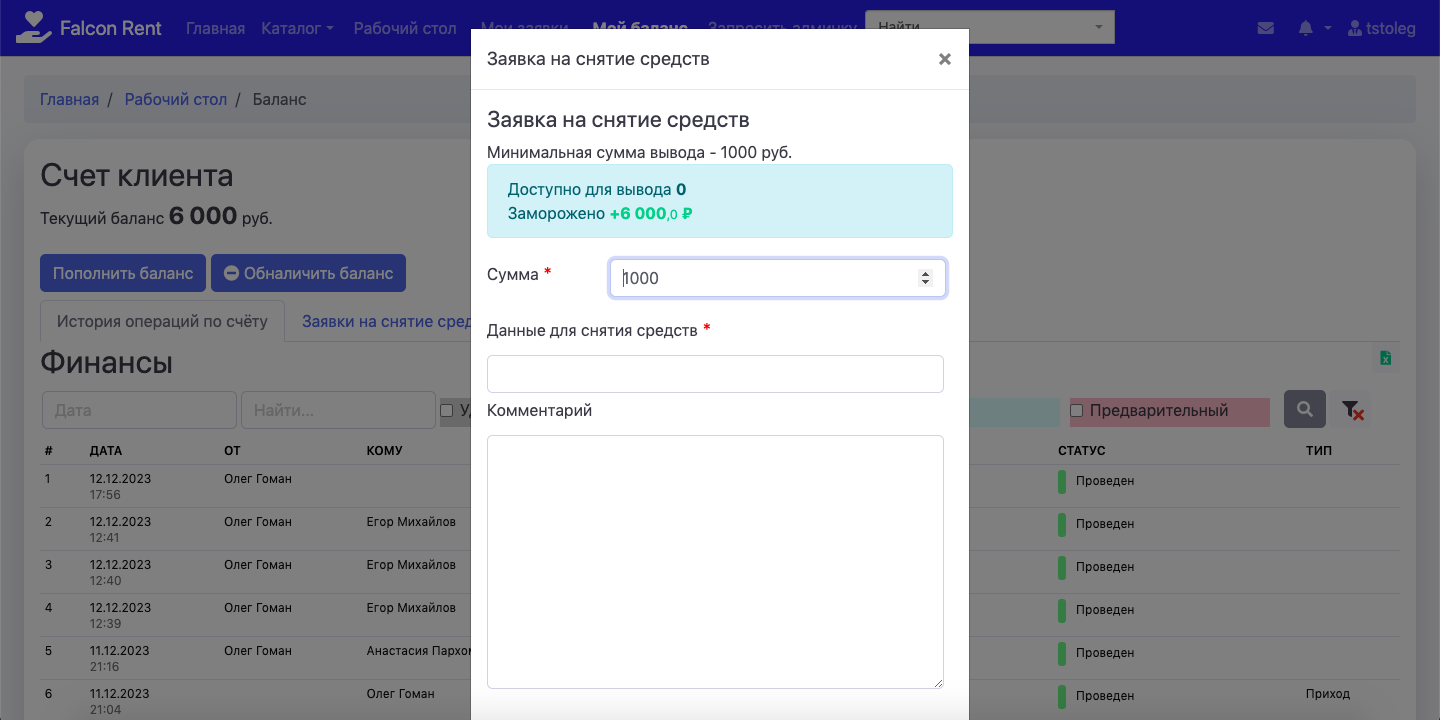The height and width of the screenshot is (720, 1440).
Task: Click the Главная breadcrumb link
Action: [69, 99]
